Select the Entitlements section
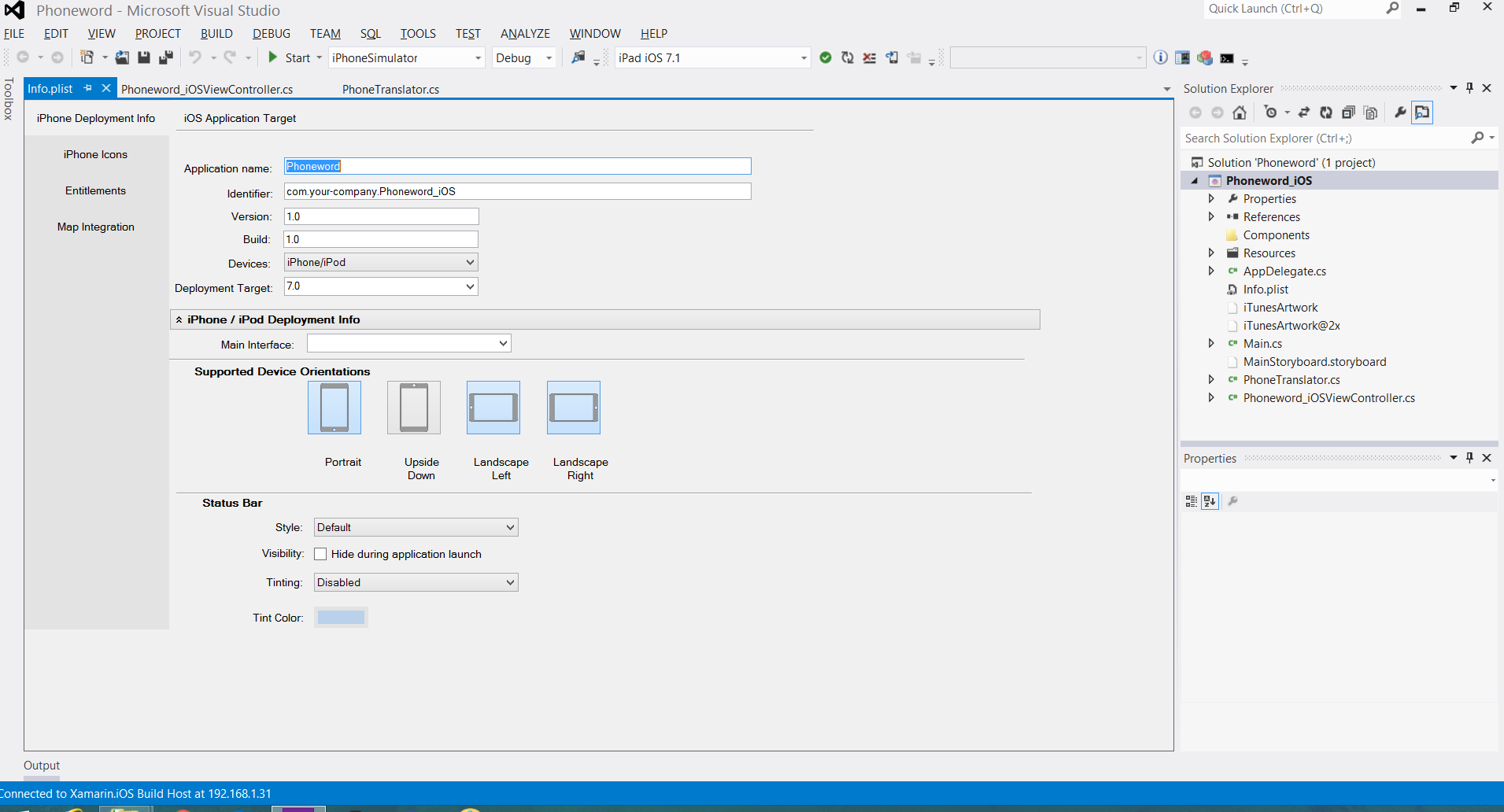 (x=95, y=191)
